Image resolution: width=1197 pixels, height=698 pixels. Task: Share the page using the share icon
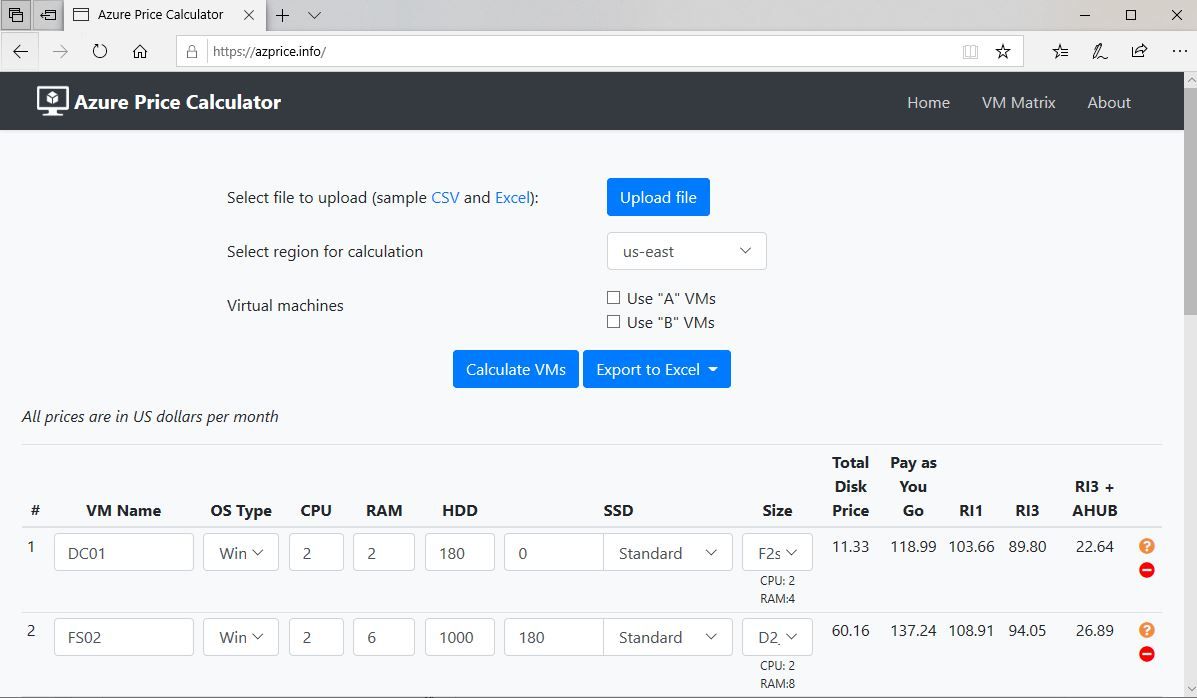tap(1139, 51)
